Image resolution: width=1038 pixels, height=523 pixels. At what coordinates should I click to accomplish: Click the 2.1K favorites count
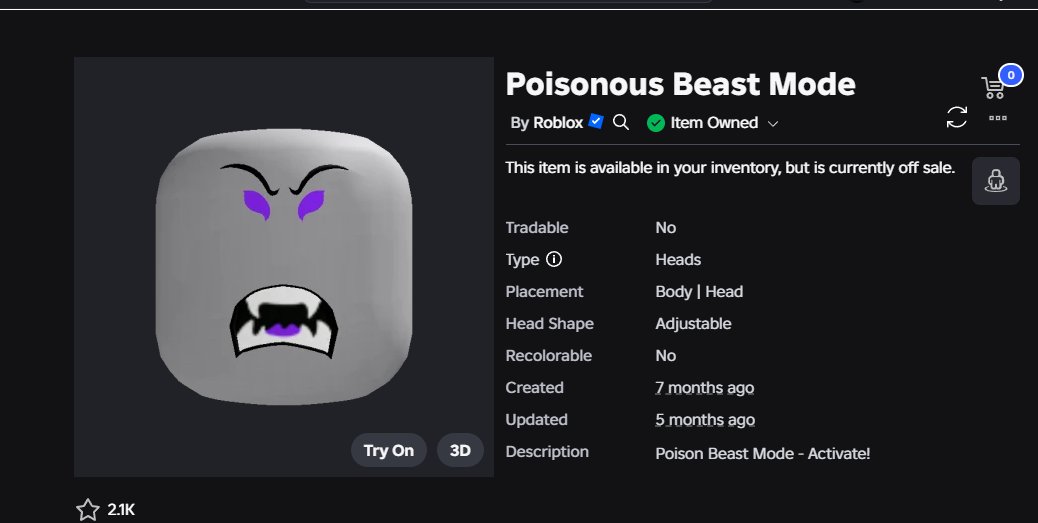(x=121, y=509)
